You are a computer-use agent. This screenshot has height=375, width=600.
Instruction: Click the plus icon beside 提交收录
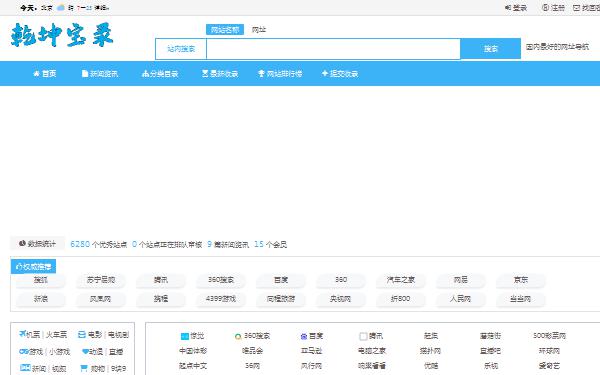325,73
